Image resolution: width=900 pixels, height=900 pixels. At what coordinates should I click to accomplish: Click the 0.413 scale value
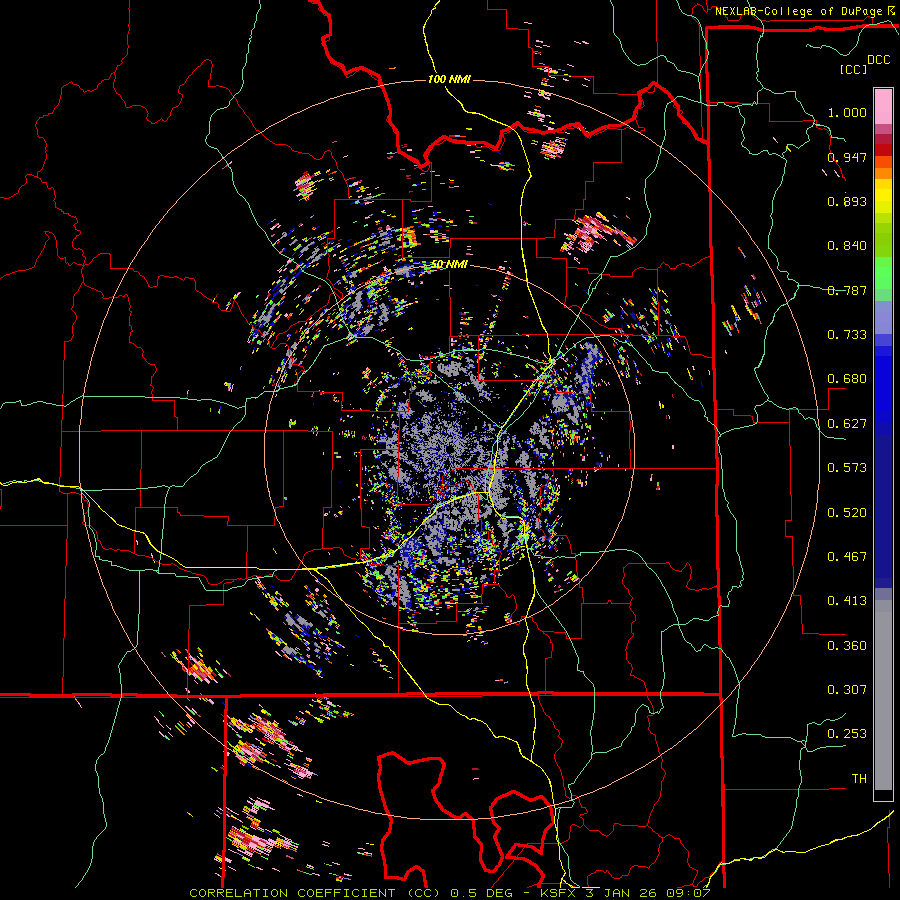click(847, 601)
